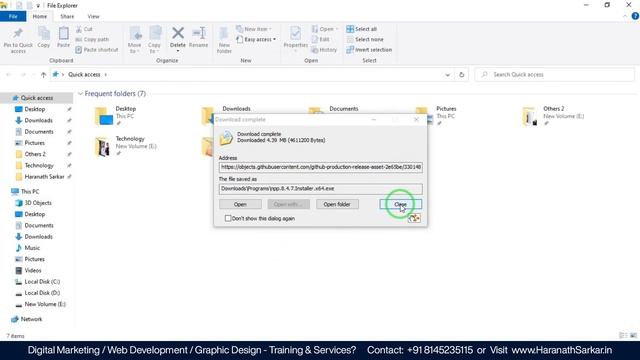Select Local Disk (C:) in navigation pane
640x360 pixels.
pos(42,282)
